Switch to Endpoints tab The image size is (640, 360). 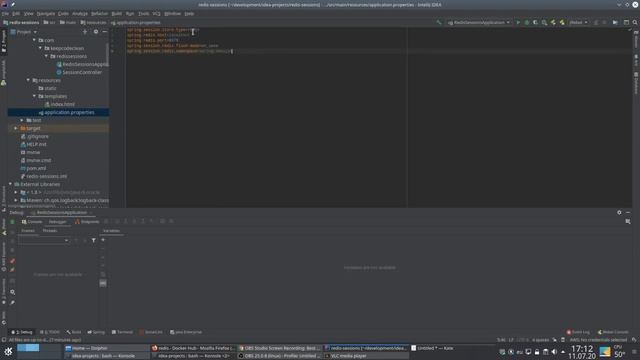87,222
